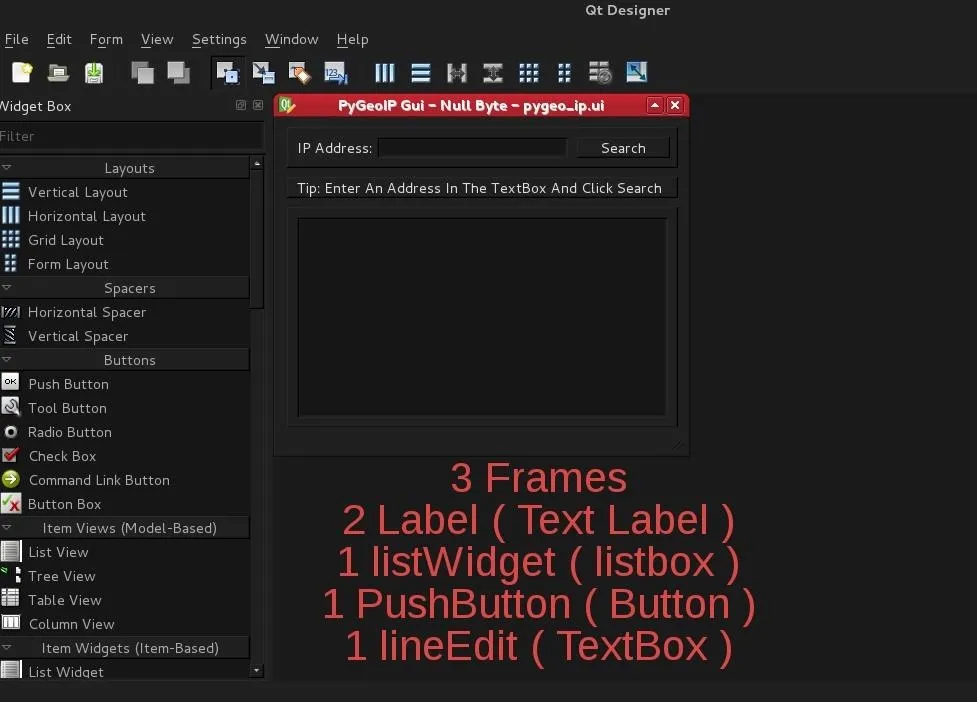Select the Edit Tab Order mode icon
This screenshot has width=977, height=702.
click(336, 73)
